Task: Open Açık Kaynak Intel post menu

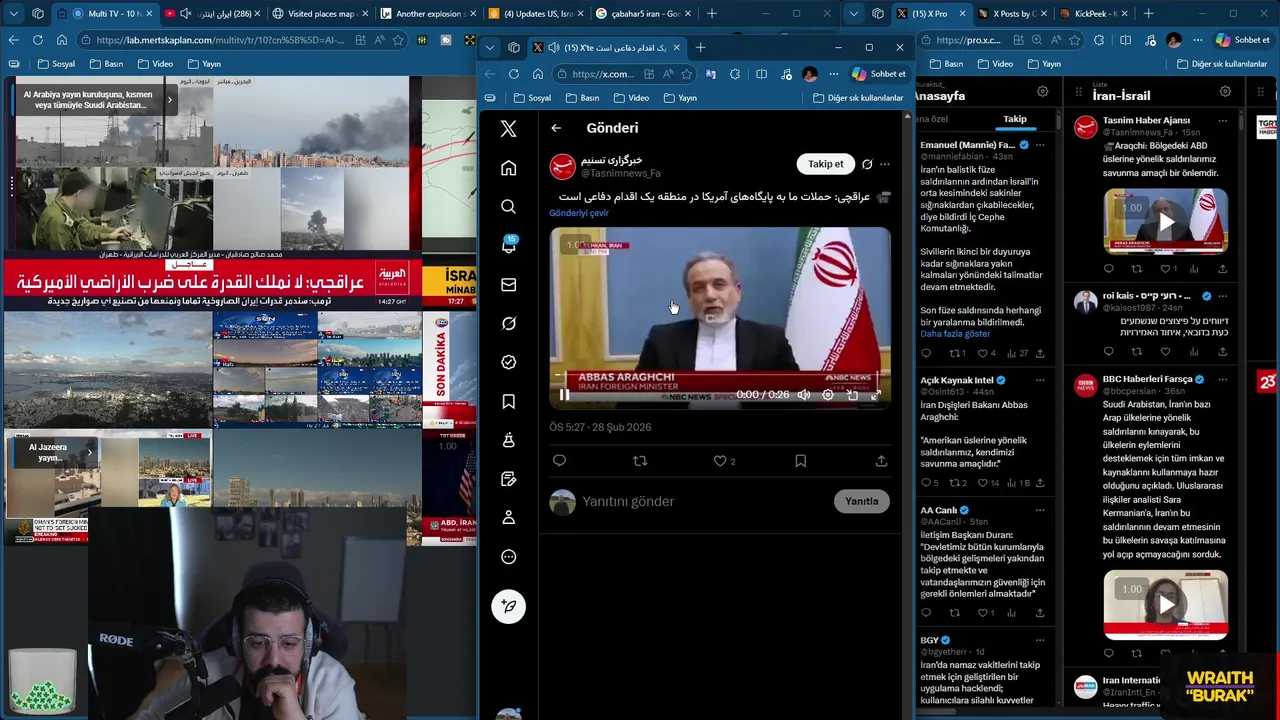Action: click(1040, 380)
